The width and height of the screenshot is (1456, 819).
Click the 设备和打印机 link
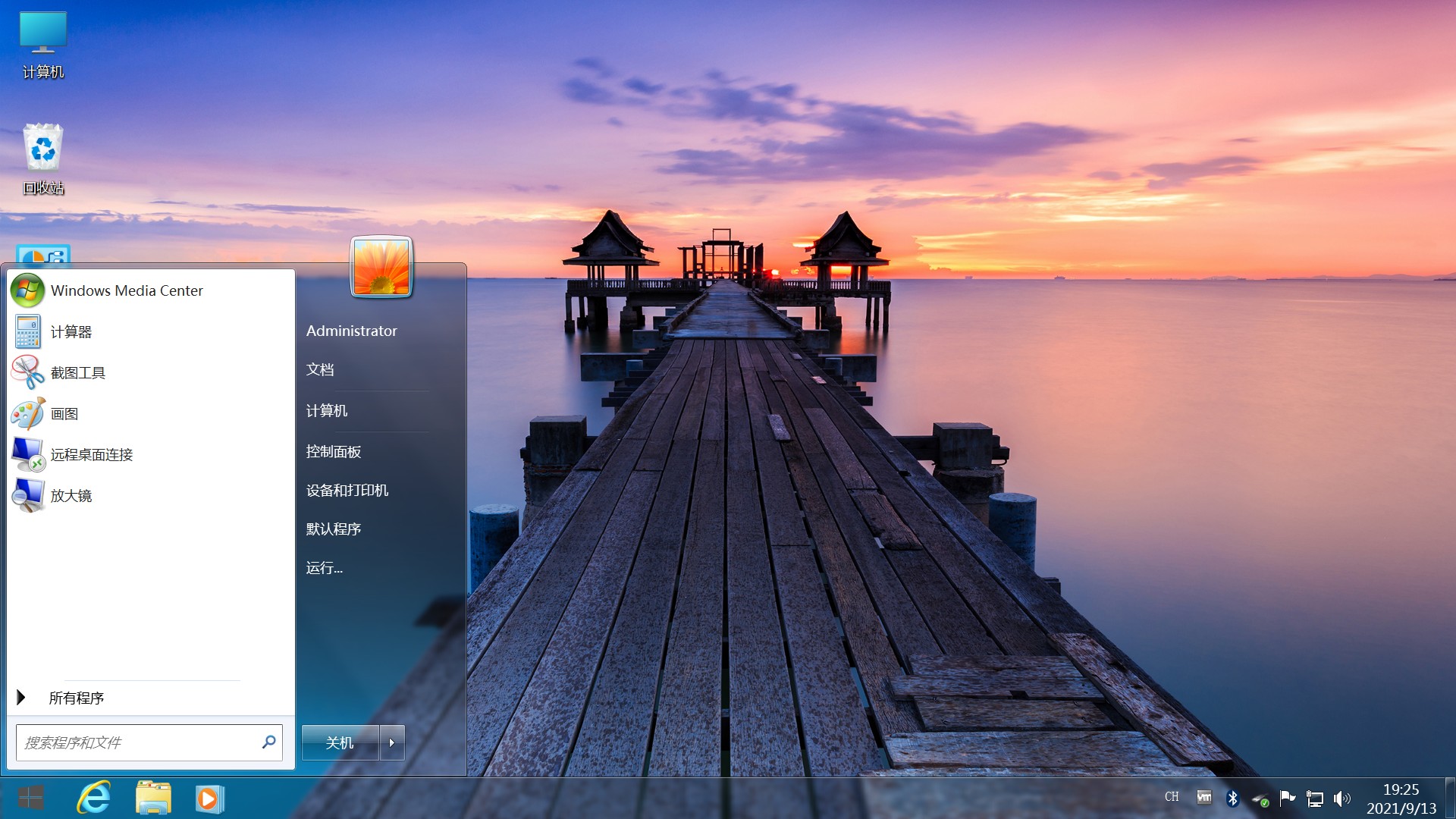point(348,490)
